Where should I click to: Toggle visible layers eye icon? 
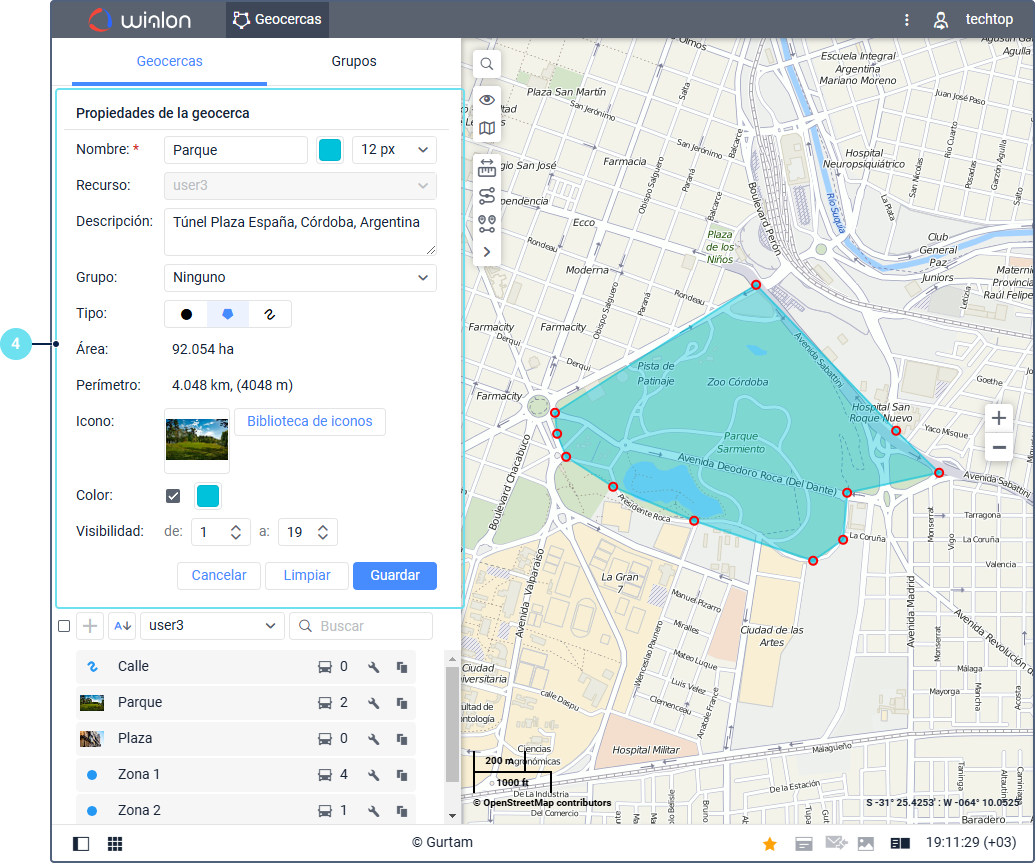(x=487, y=99)
